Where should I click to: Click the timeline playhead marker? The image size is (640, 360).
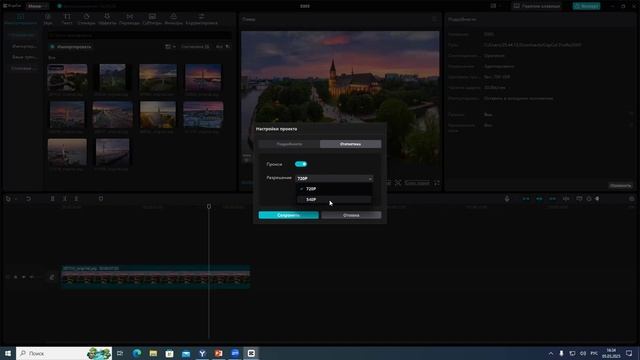209,207
